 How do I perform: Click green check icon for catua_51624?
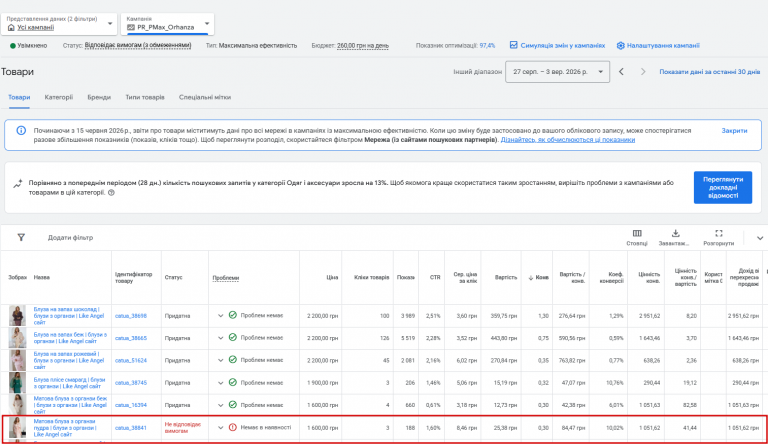233,360
